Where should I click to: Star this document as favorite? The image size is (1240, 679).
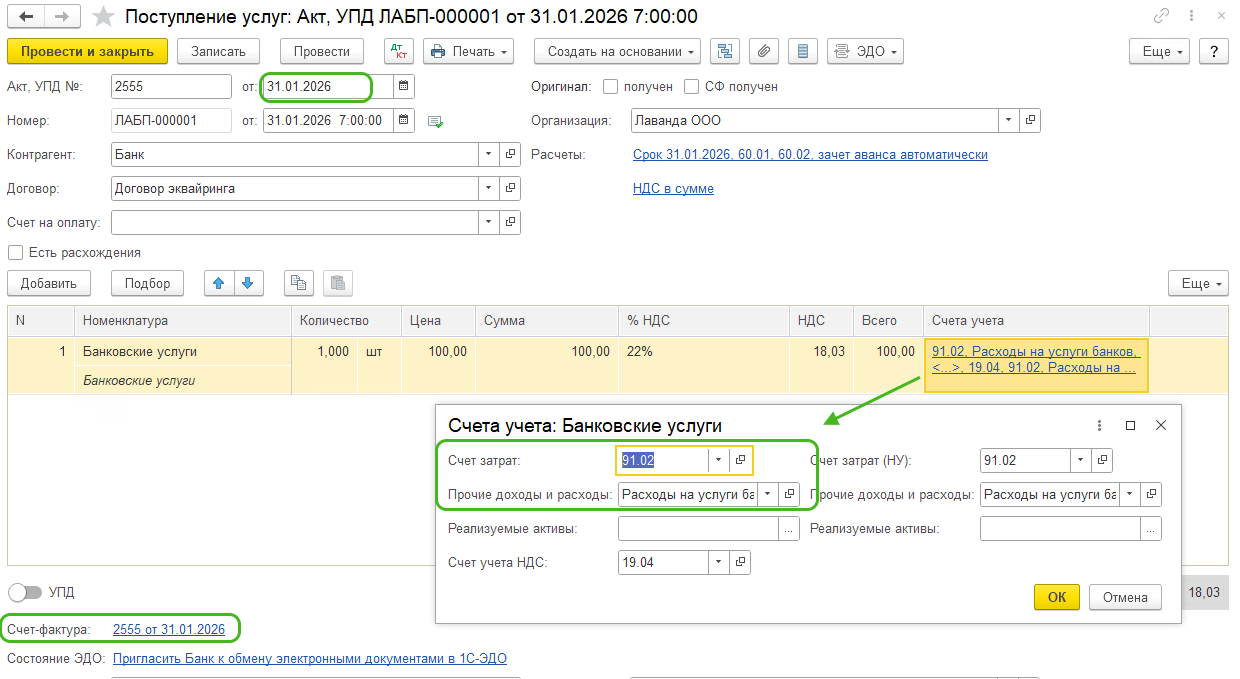[x=102, y=17]
